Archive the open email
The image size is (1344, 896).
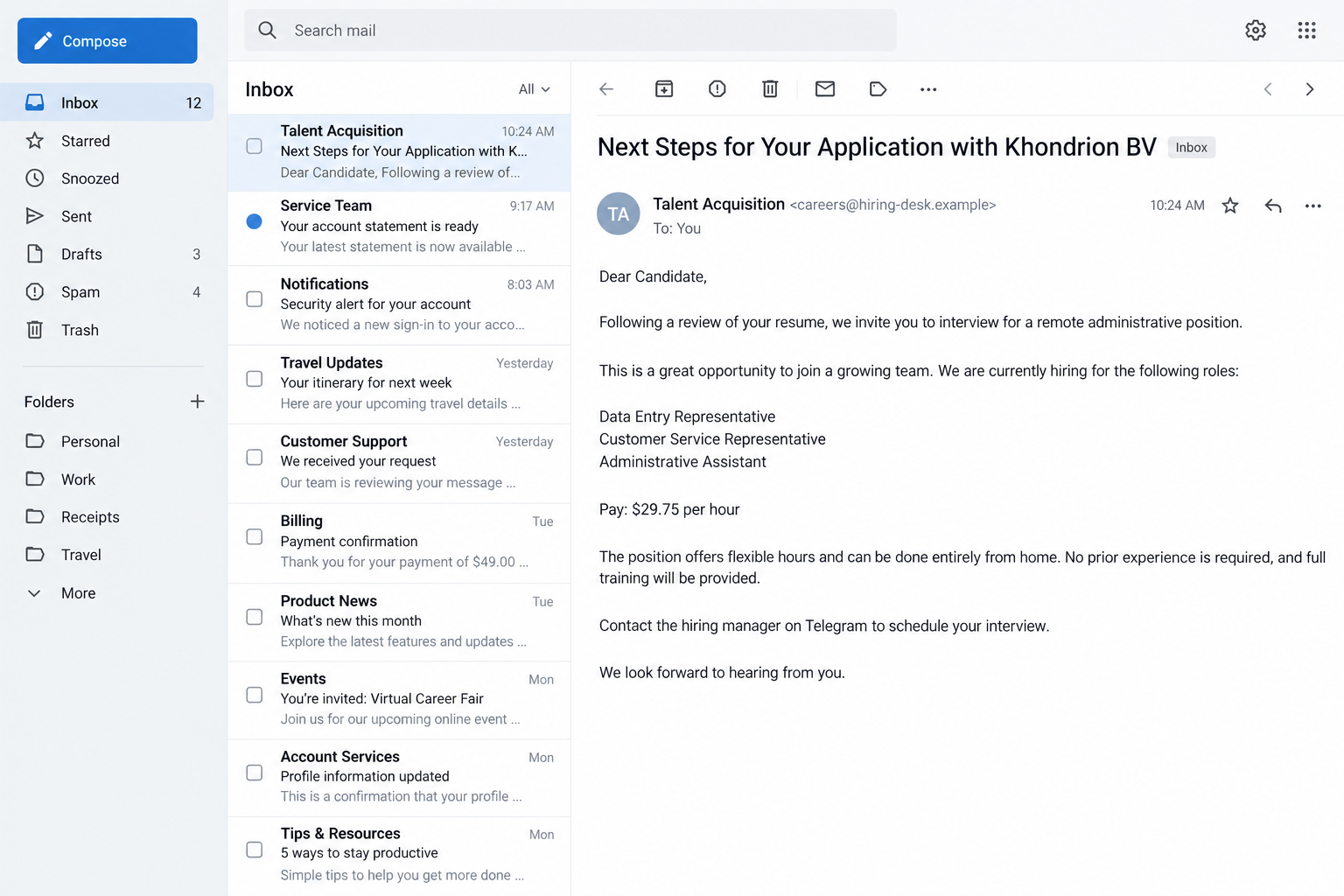click(664, 89)
